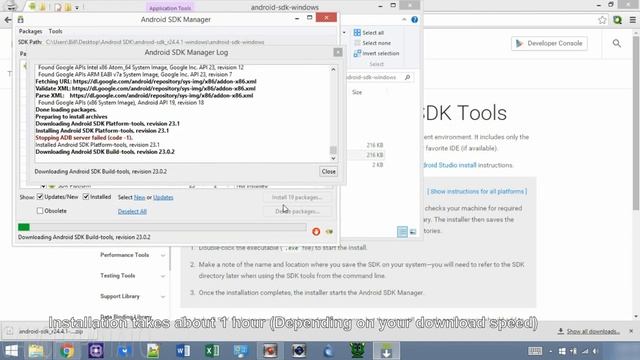Click Select all in Explorer ribbon
640x360 pixels.
(x=369, y=33)
